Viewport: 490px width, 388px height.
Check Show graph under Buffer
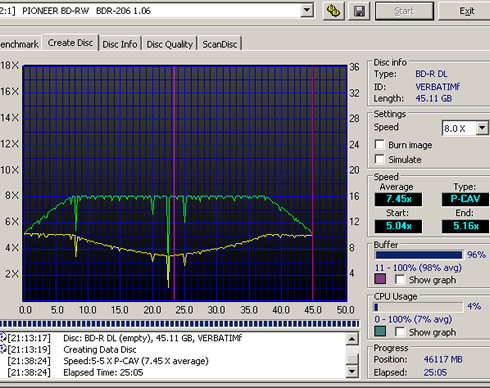400,279
